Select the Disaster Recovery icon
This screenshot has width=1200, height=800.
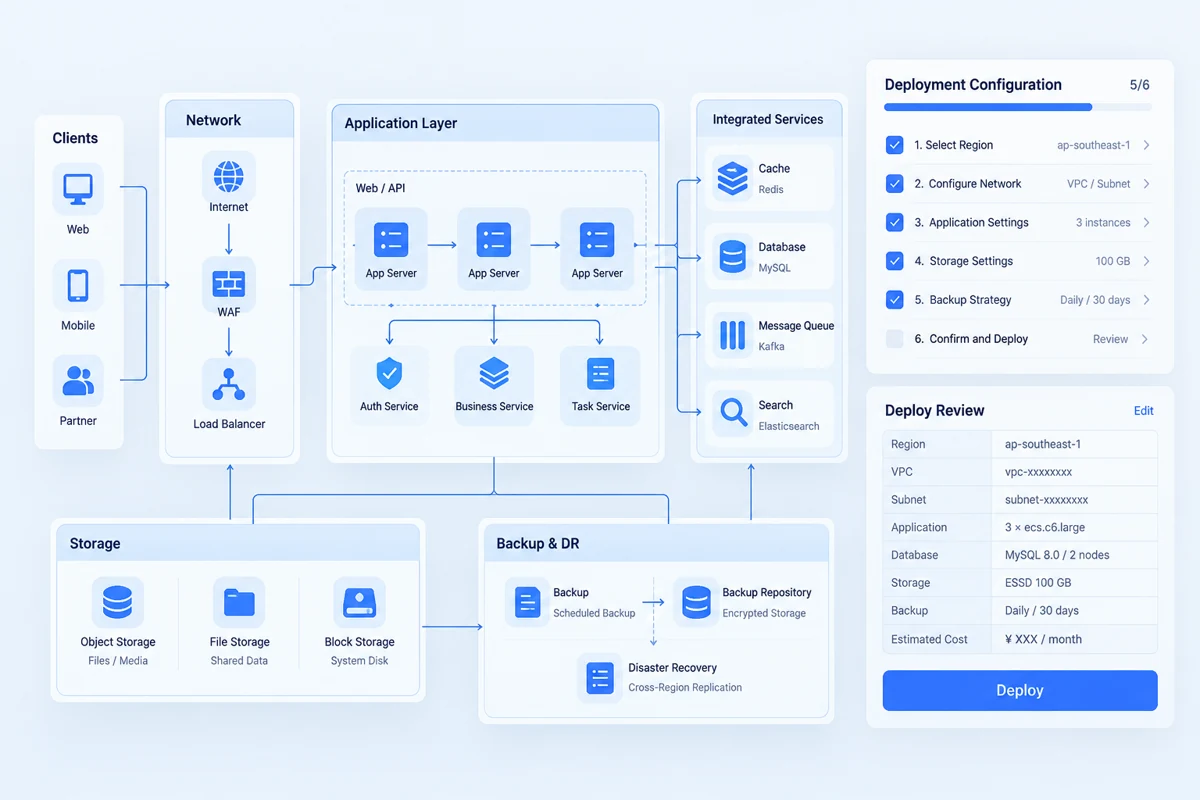click(600, 677)
